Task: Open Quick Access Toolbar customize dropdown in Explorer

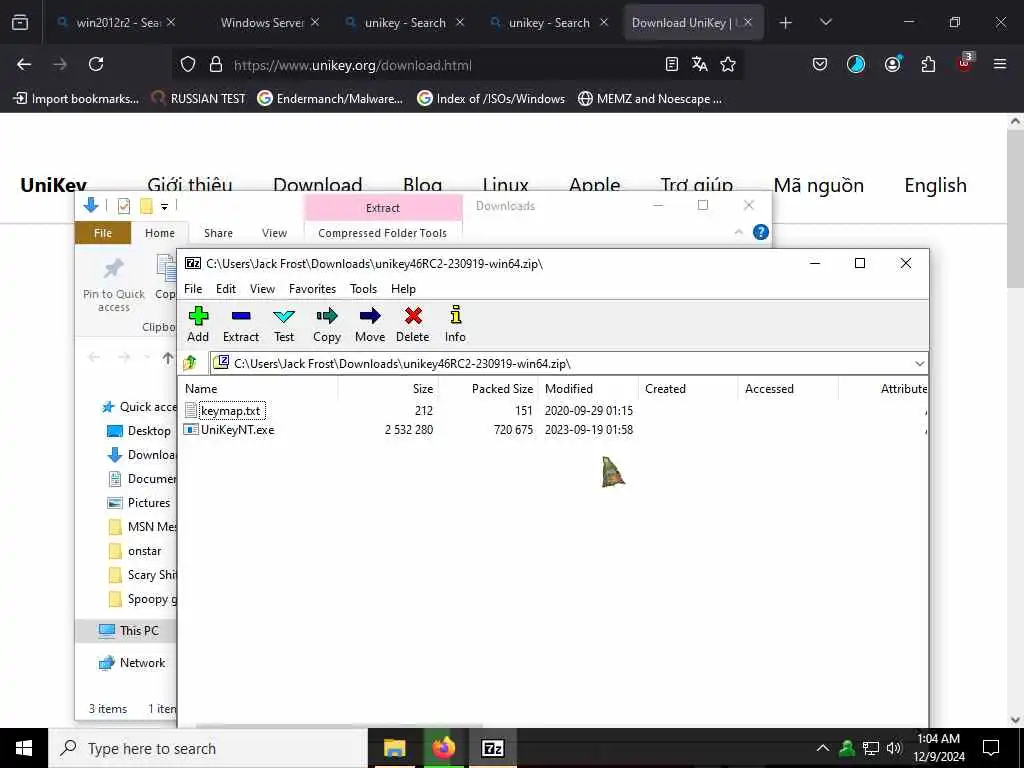Action: (x=165, y=206)
